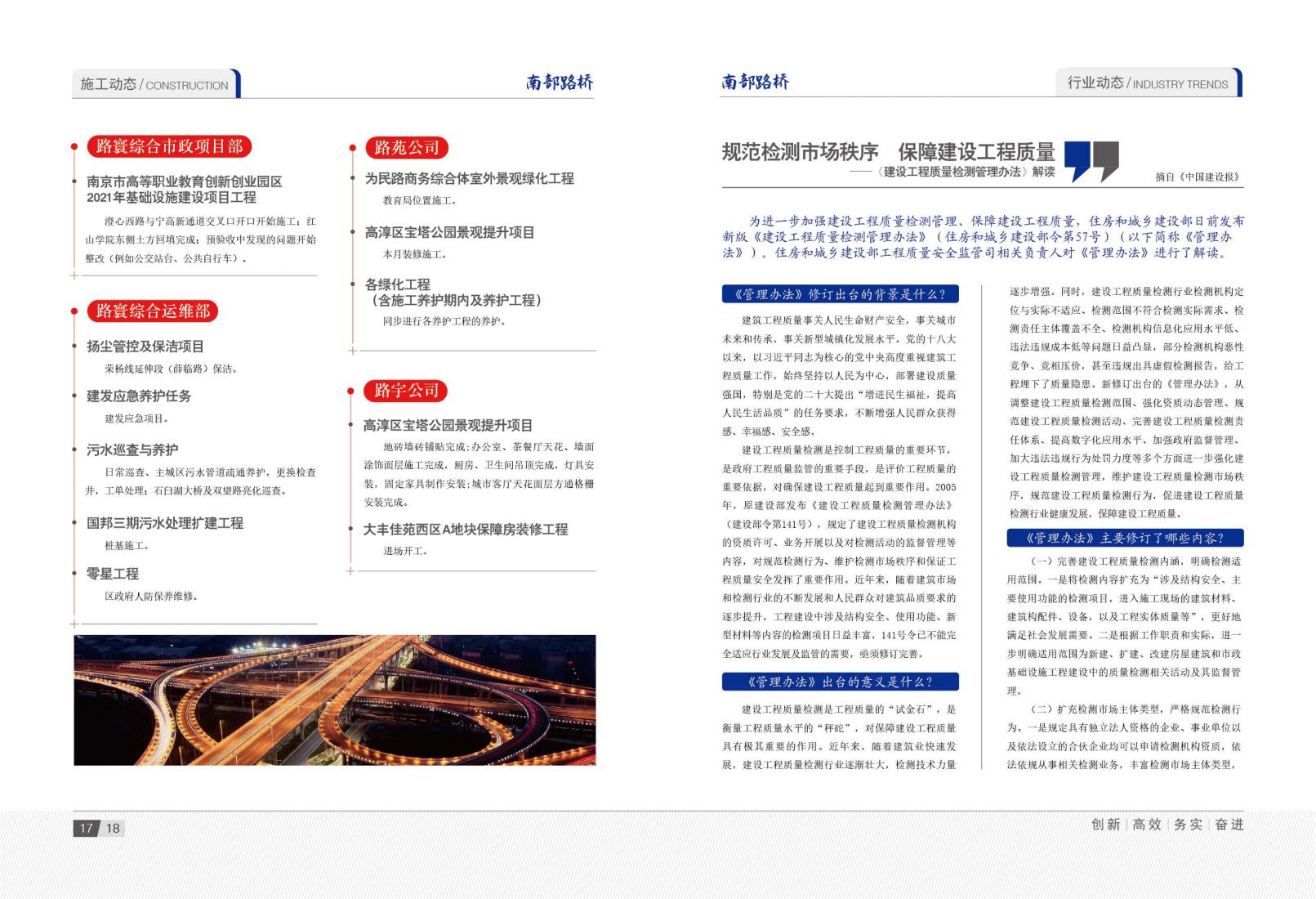Select the 路宇公司 red heading badge
This screenshot has height=899, width=1316.
[x=406, y=391]
